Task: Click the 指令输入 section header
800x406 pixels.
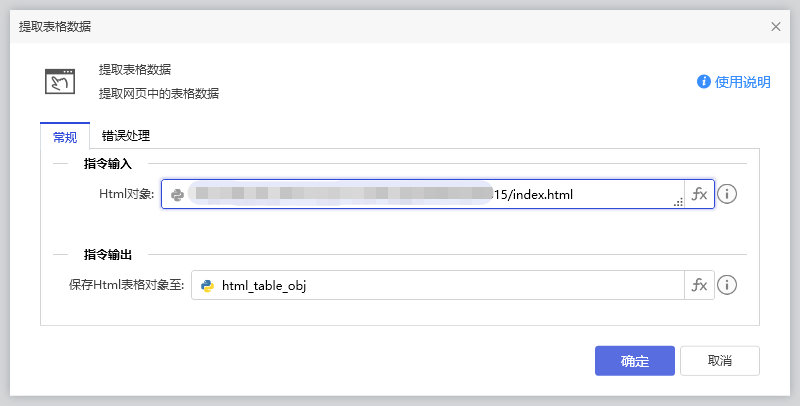Action: [115, 163]
